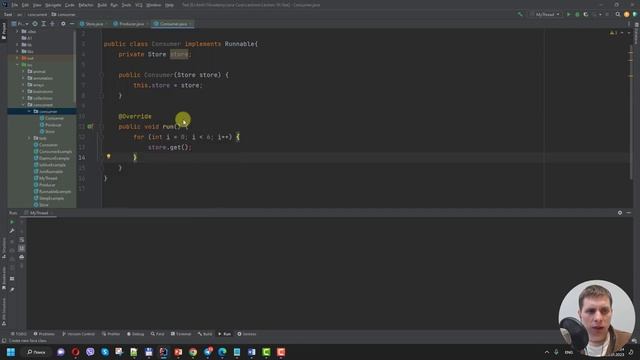Click the Collapse All icon in Project panel
Image resolution: width=640 pixels, height=360 pixels.
pyautogui.click(x=52, y=24)
